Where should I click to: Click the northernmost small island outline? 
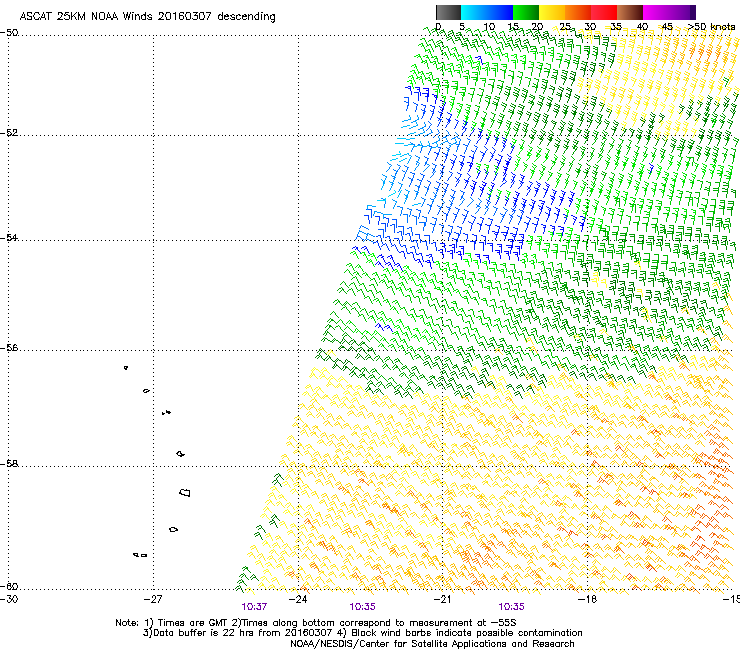126,367
